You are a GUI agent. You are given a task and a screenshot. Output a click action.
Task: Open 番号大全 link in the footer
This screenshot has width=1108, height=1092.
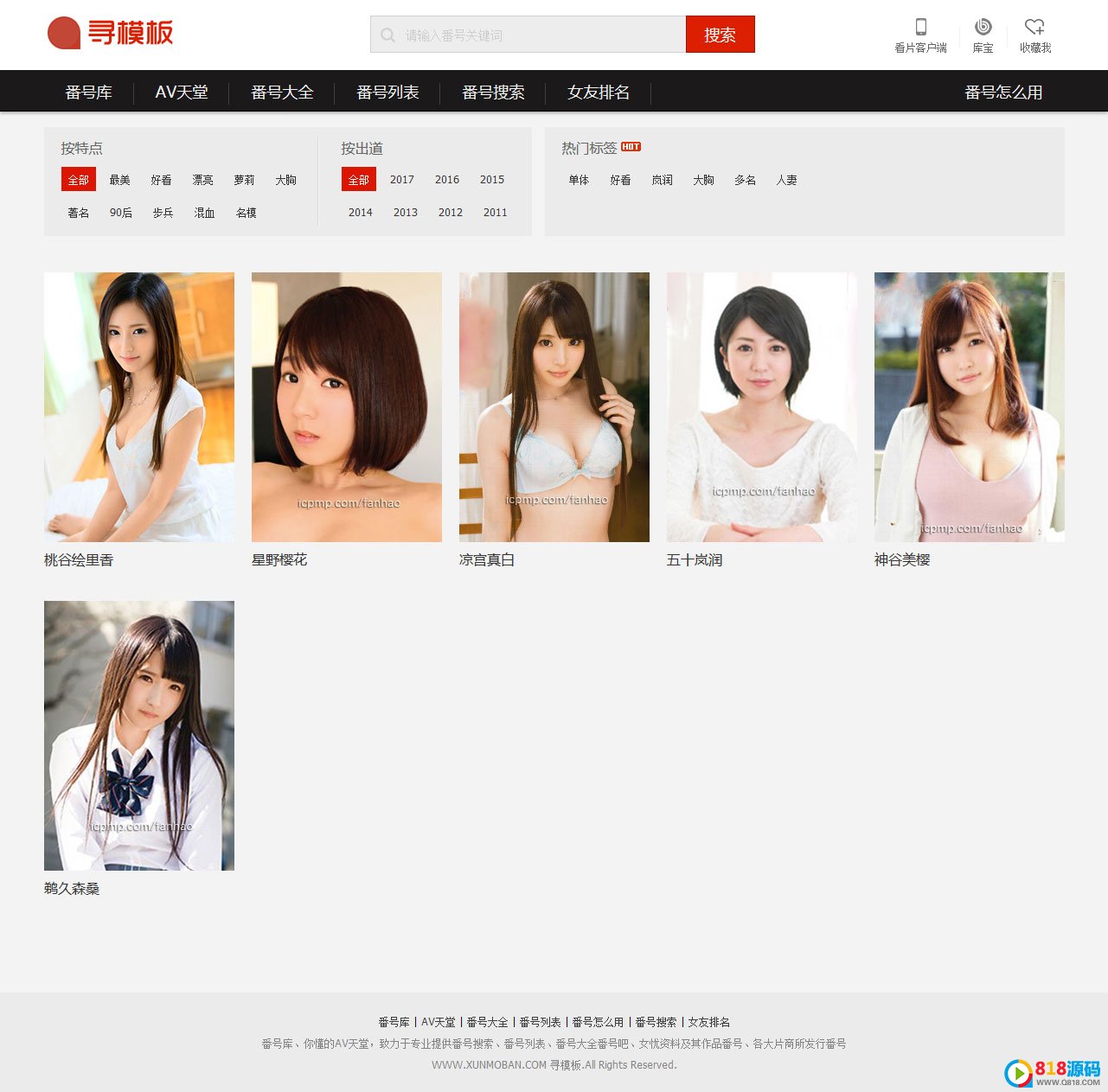[x=488, y=1022]
